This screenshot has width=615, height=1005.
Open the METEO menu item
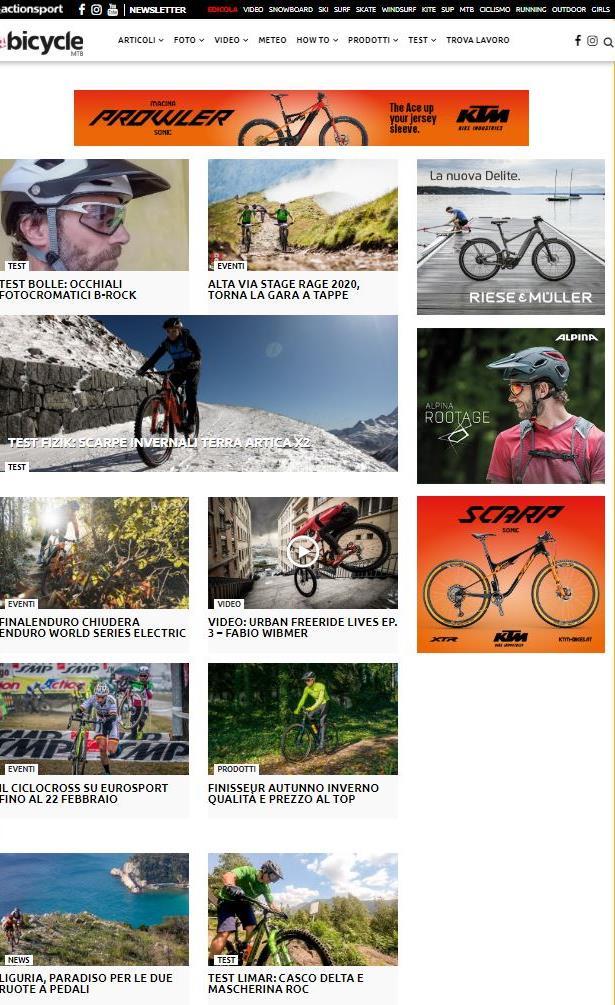(272, 40)
